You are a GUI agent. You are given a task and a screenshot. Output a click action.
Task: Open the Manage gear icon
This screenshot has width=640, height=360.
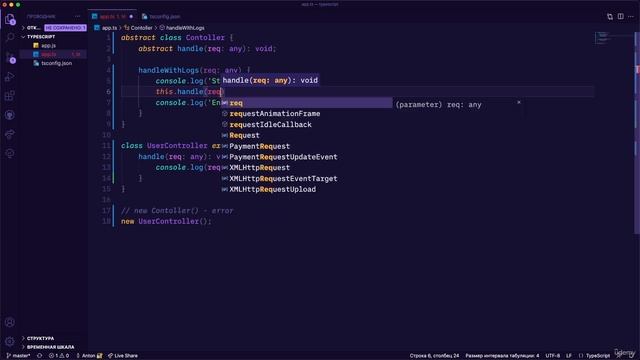click(x=10, y=341)
